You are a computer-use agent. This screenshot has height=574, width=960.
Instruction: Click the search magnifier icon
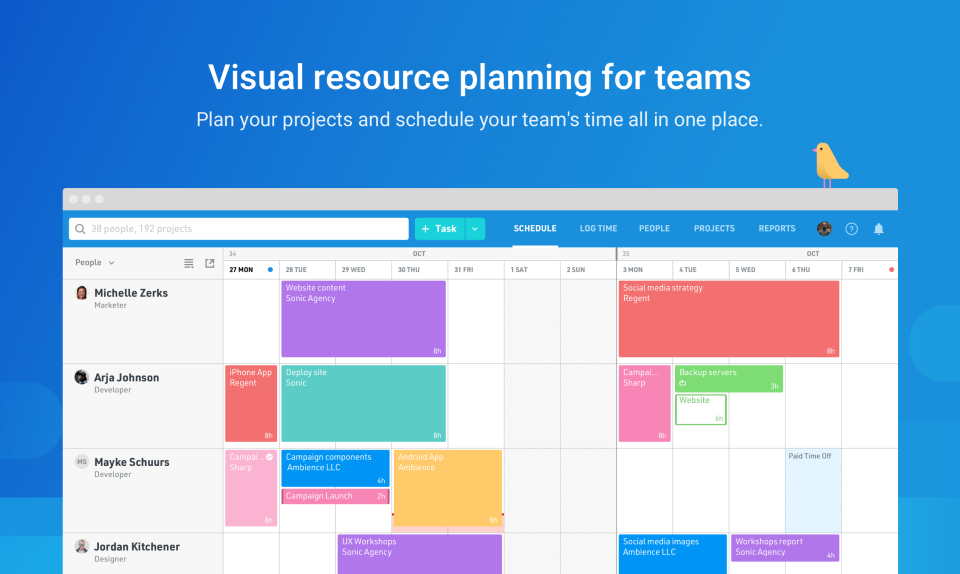click(79, 229)
